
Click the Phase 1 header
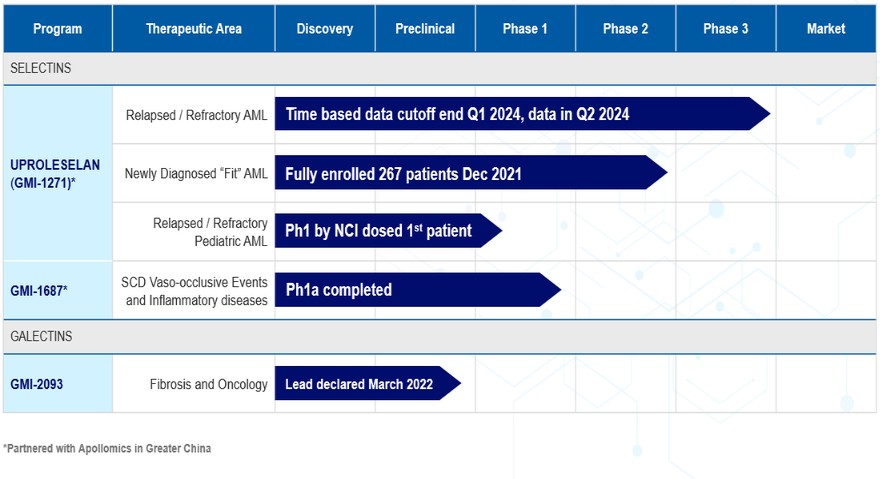[525, 29]
